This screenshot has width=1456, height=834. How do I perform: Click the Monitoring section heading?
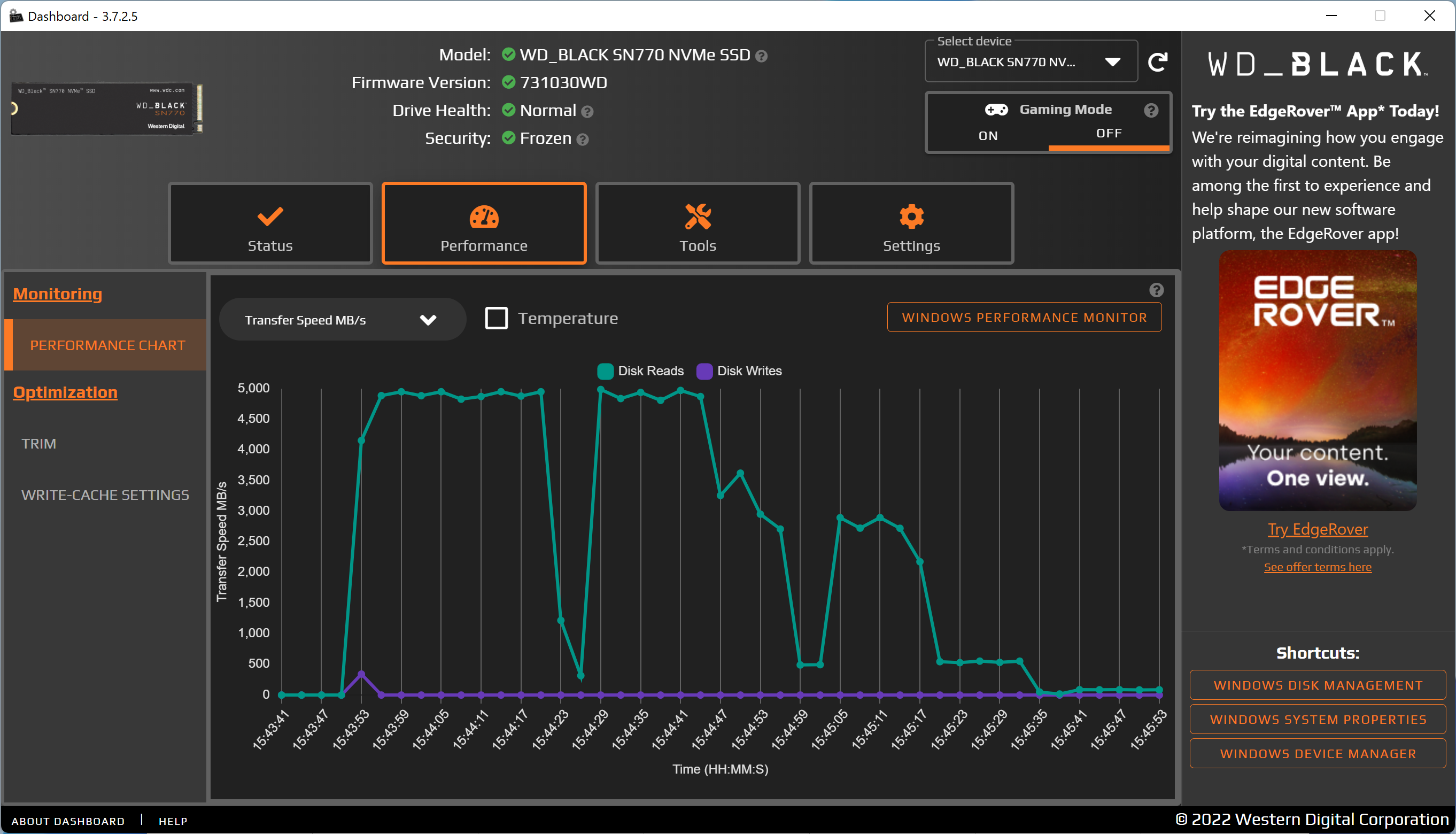coord(57,294)
